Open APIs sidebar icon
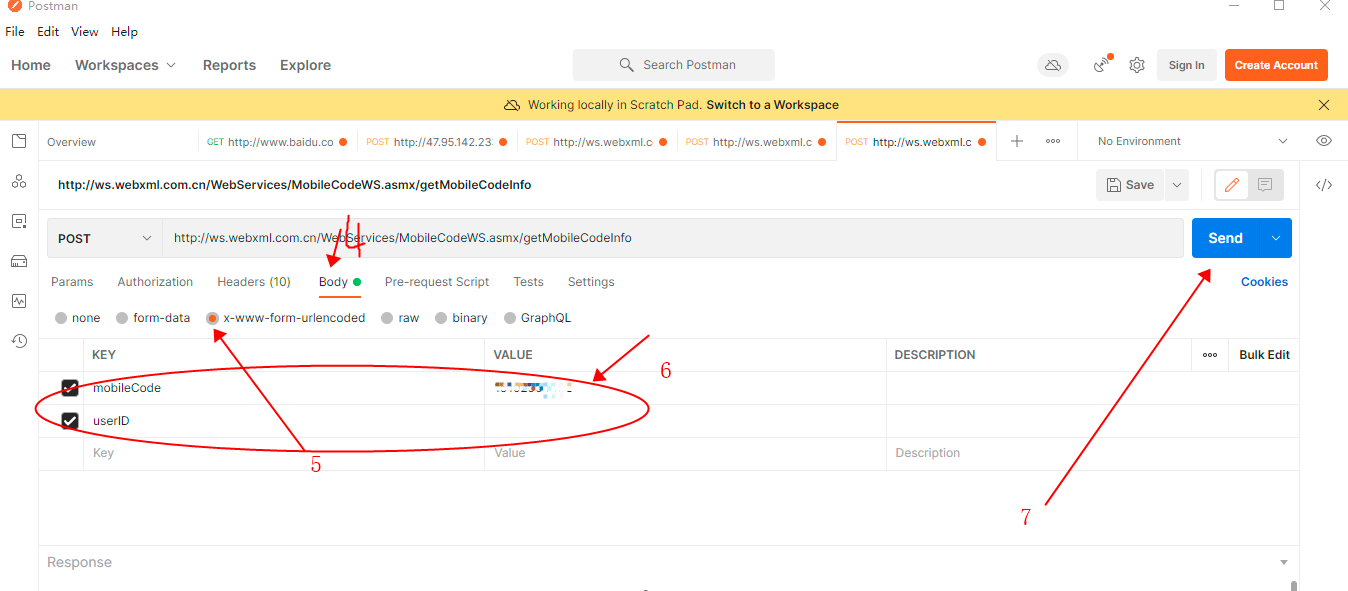Image resolution: width=1348 pixels, height=591 pixels. point(19,181)
